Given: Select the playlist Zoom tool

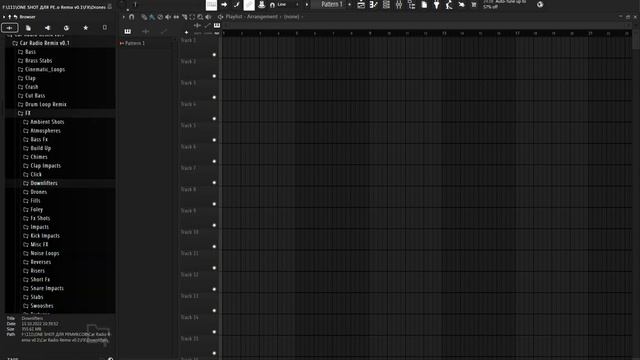Looking at the screenshot, I should click(200, 17).
